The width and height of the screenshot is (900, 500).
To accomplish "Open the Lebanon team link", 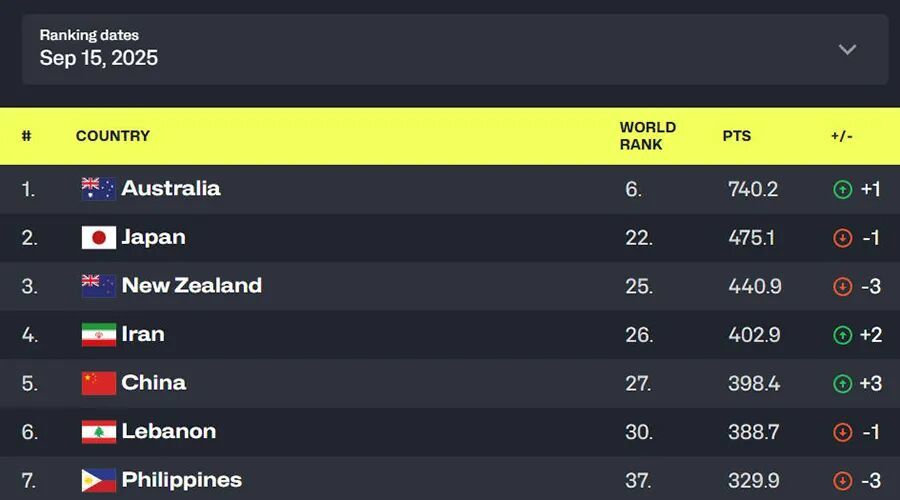I will [168, 432].
